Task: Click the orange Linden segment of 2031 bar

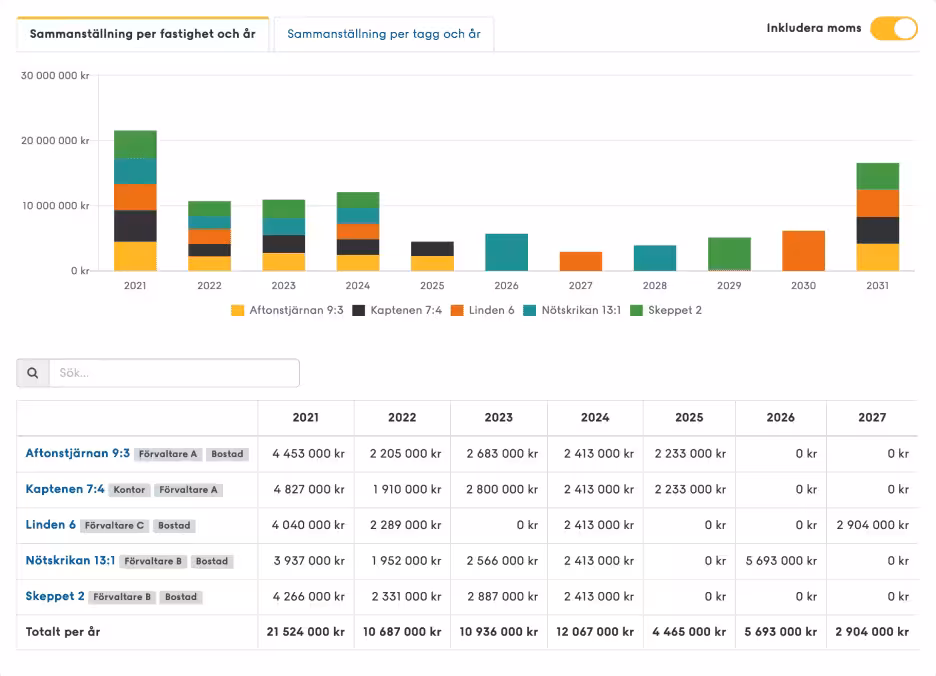Action: click(x=878, y=204)
